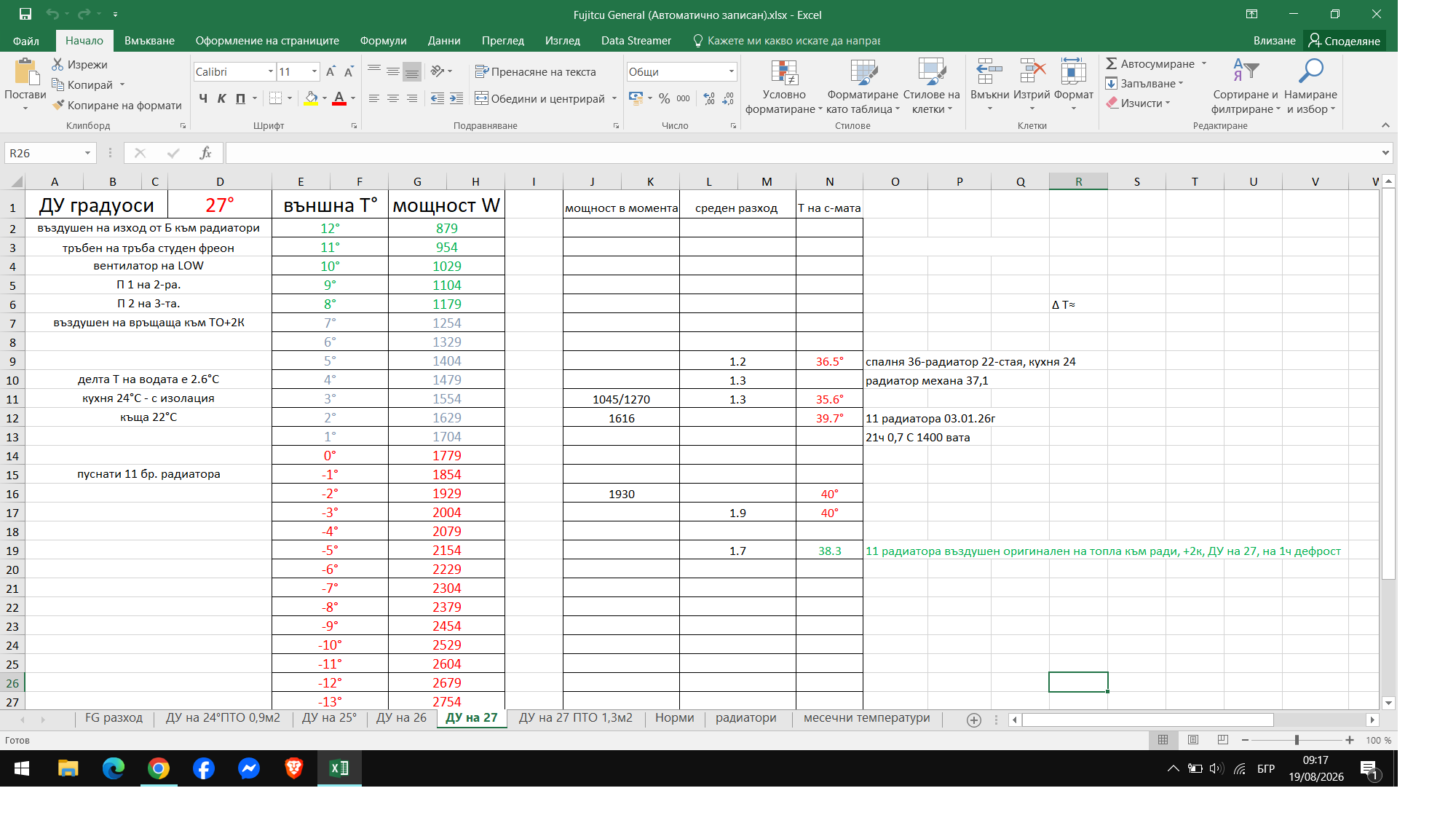Image resolution: width=1456 pixels, height=839 pixels.
Task: Click the Format Painter brush icon
Action: [x=58, y=105]
